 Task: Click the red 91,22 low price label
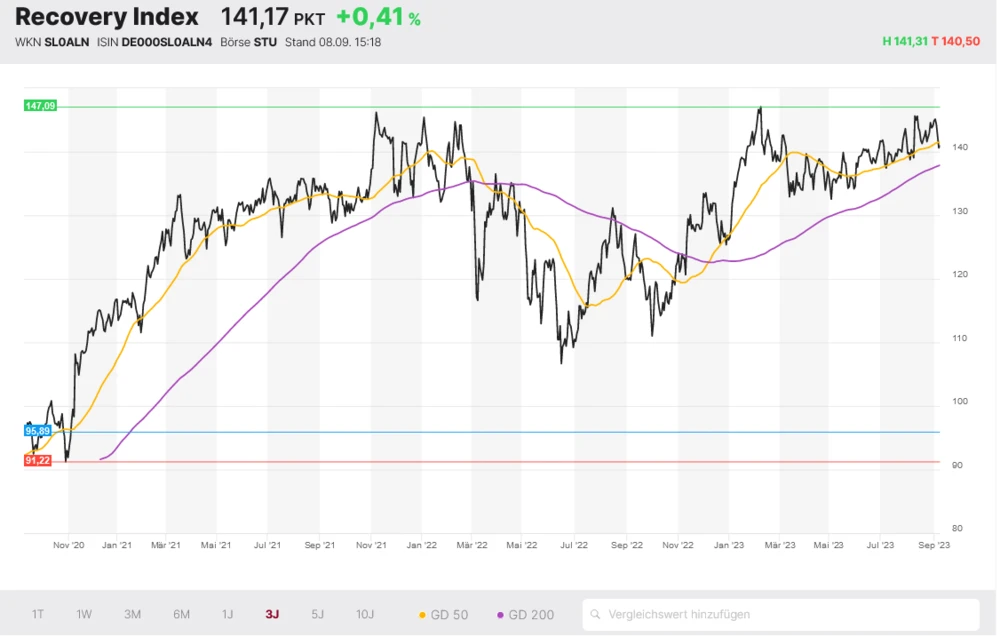37,461
